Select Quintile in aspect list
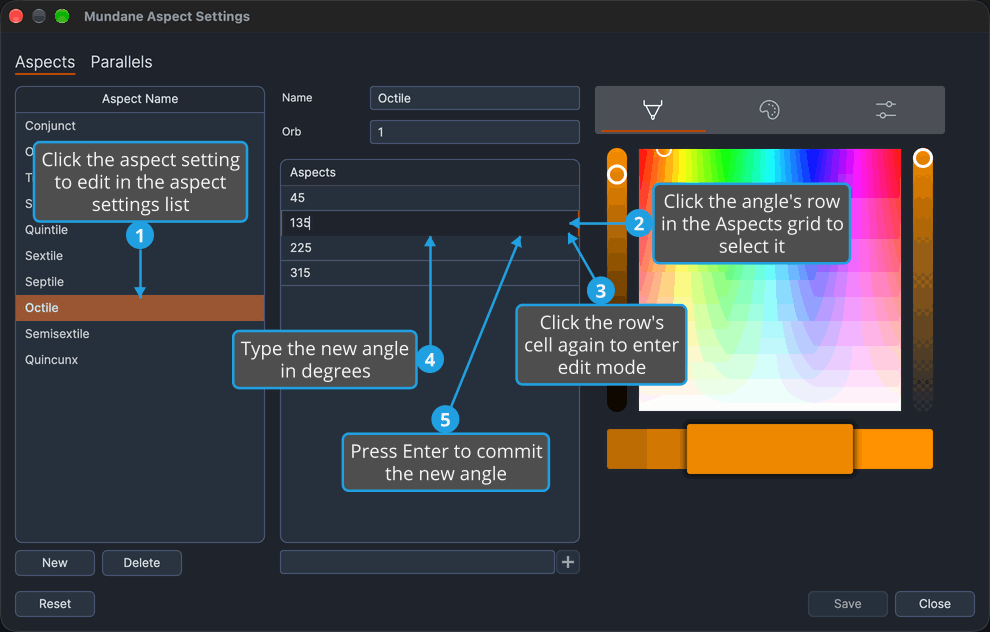Viewport: 990px width, 632px height. pyautogui.click(x=140, y=230)
